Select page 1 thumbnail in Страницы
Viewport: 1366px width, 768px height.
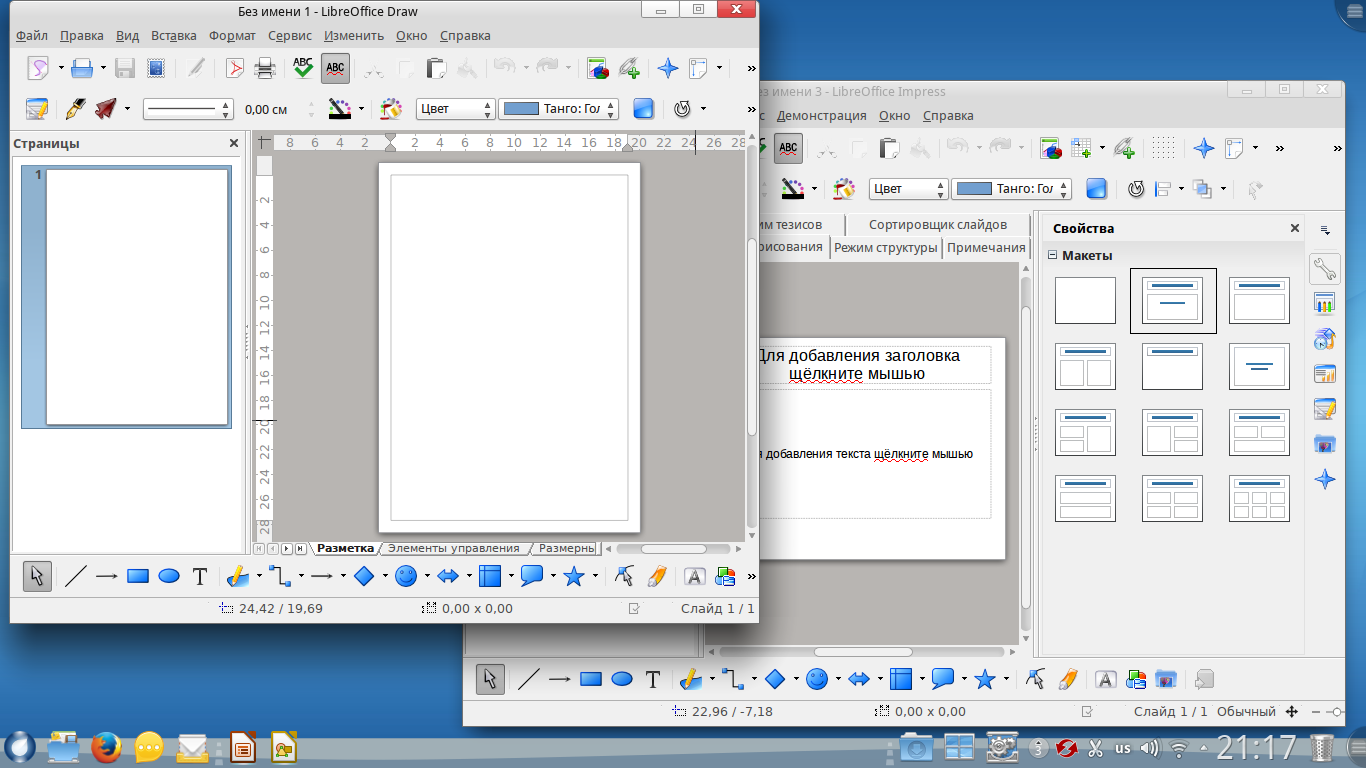[137, 297]
